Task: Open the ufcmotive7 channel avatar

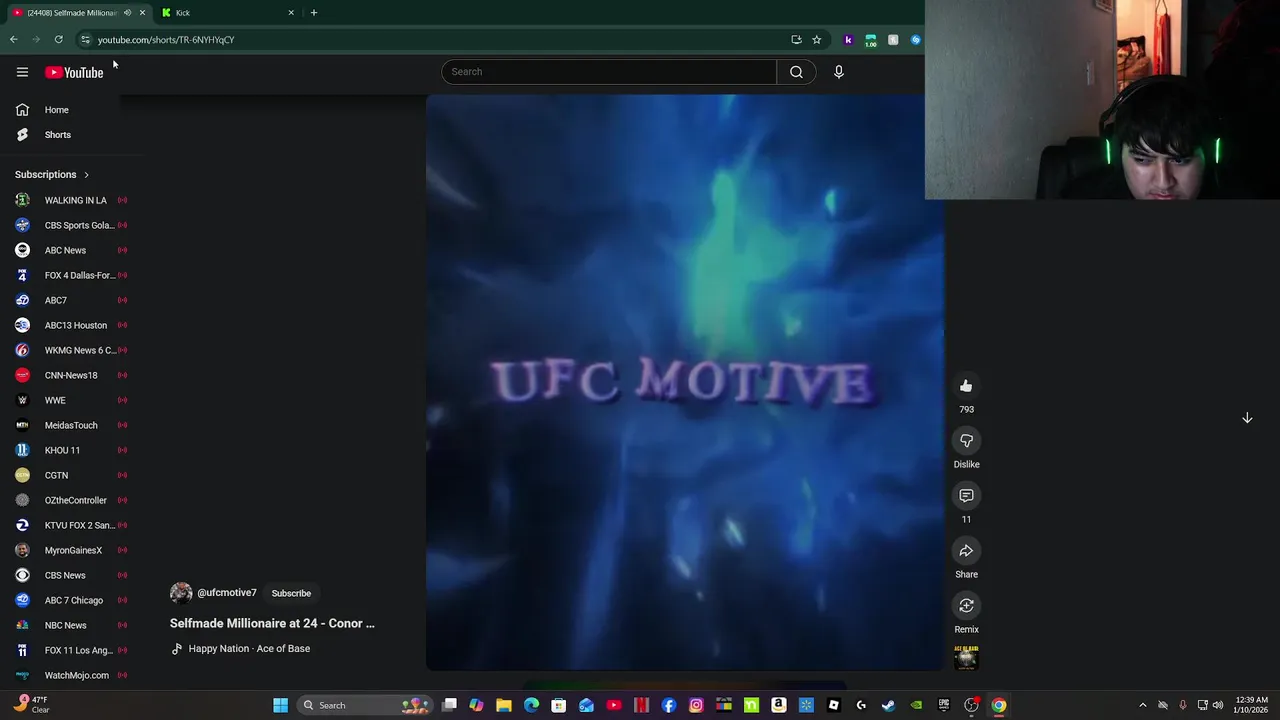Action: [181, 593]
